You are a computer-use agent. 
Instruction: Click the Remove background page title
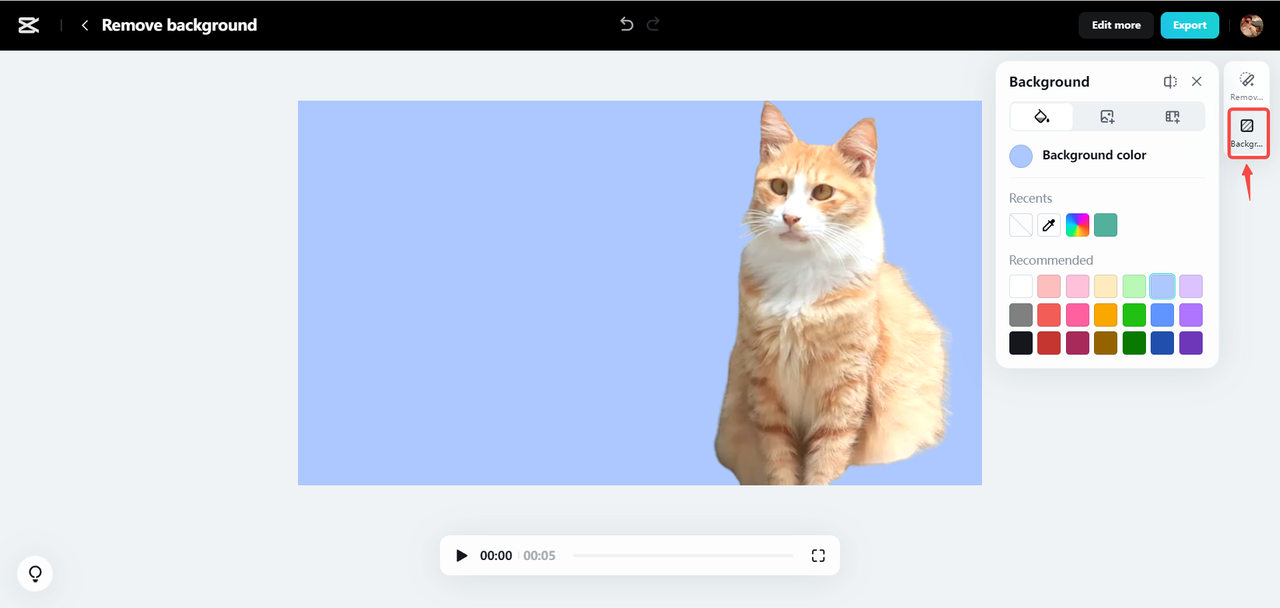(179, 25)
